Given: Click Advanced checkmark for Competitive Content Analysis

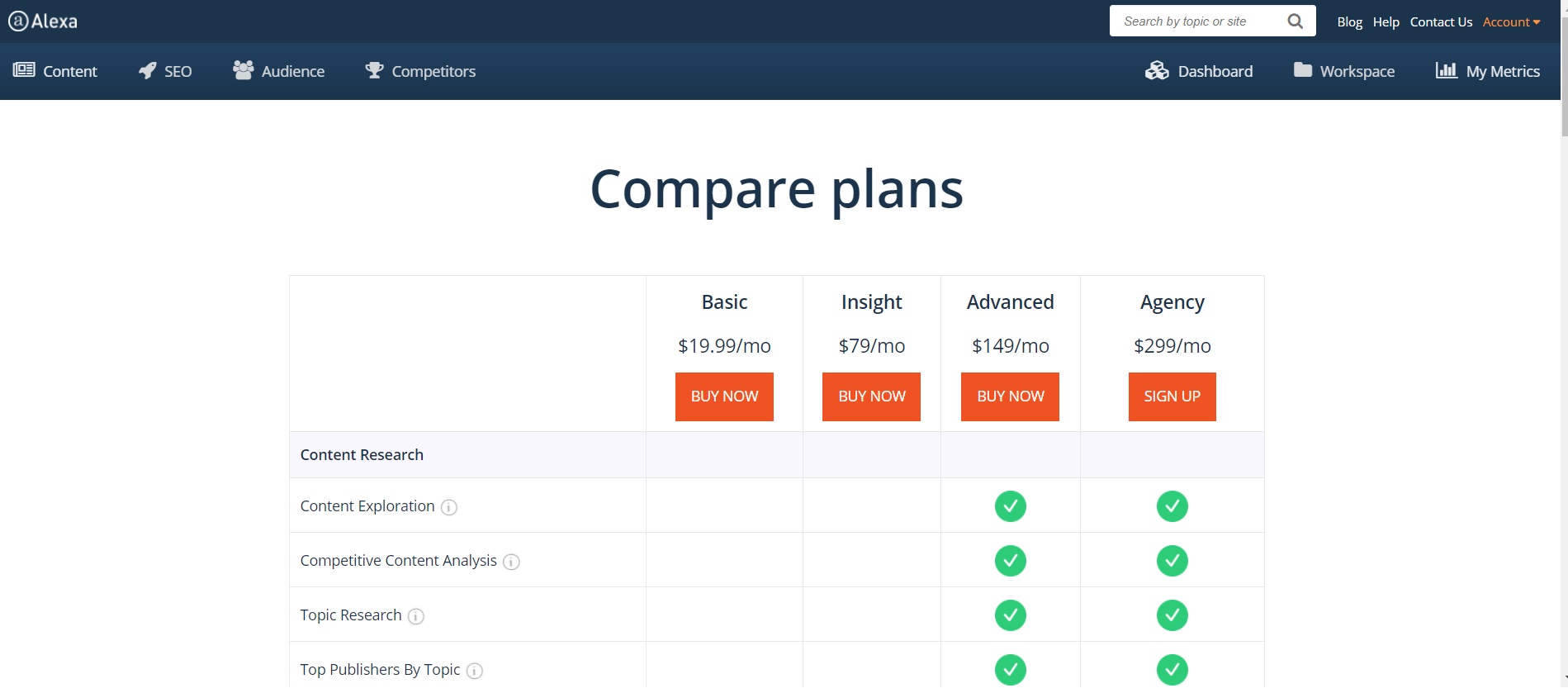Looking at the screenshot, I should 1011,561.
